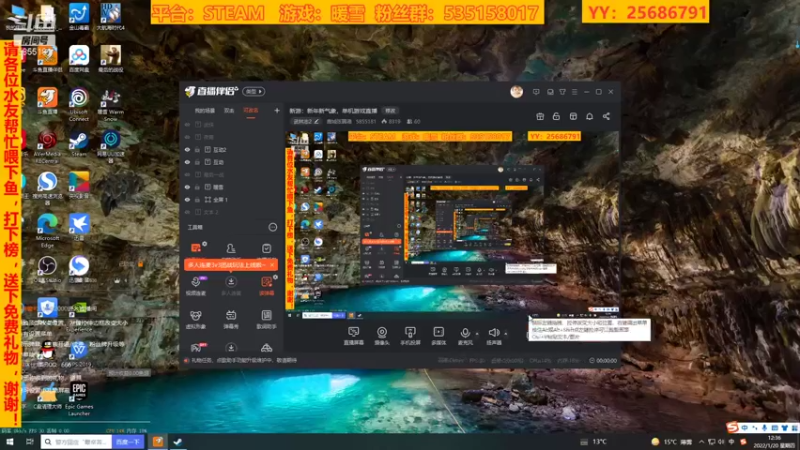Add a camera (摄像头) source

click(382, 336)
